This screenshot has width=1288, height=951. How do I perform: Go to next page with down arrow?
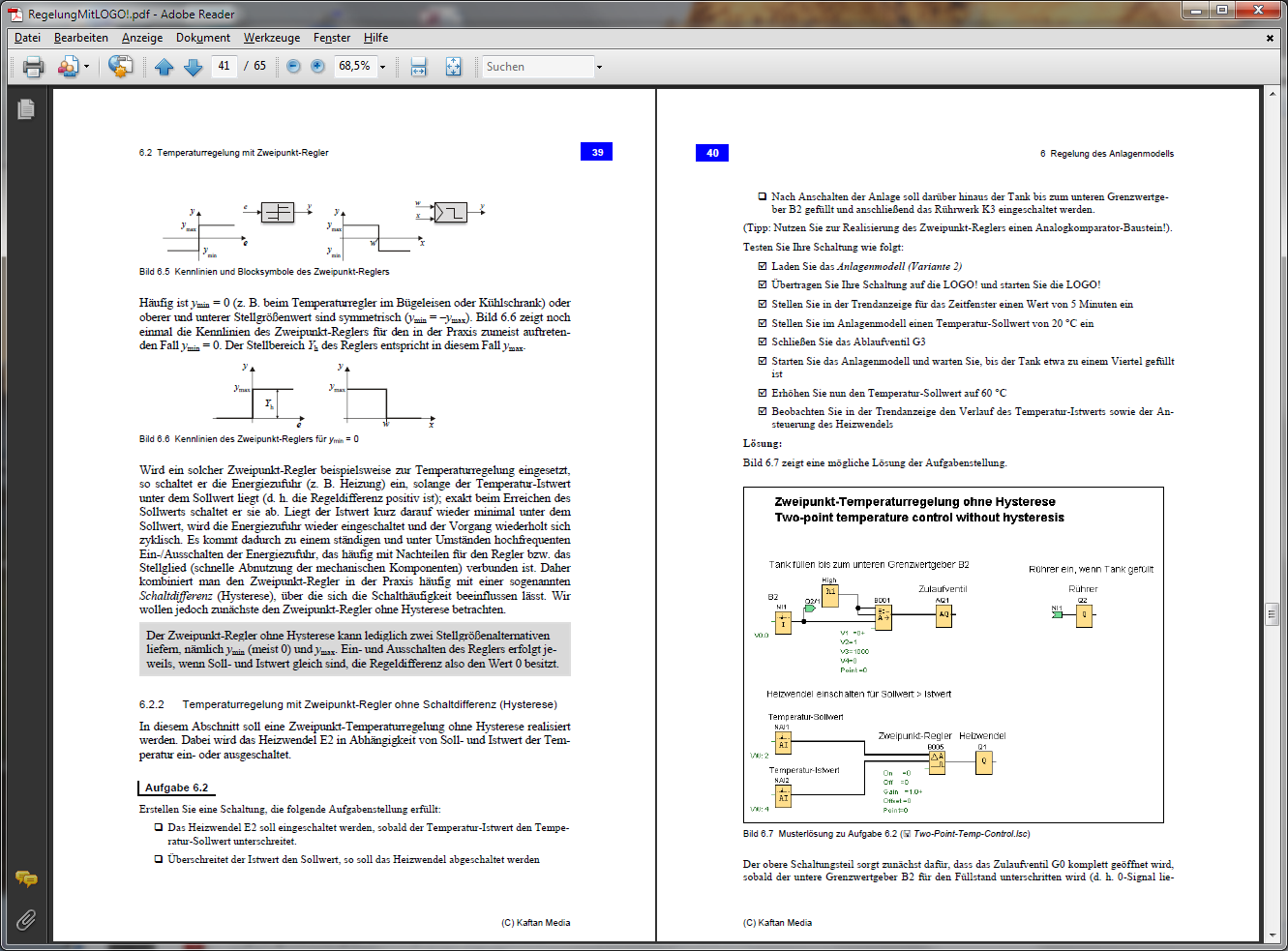193,67
